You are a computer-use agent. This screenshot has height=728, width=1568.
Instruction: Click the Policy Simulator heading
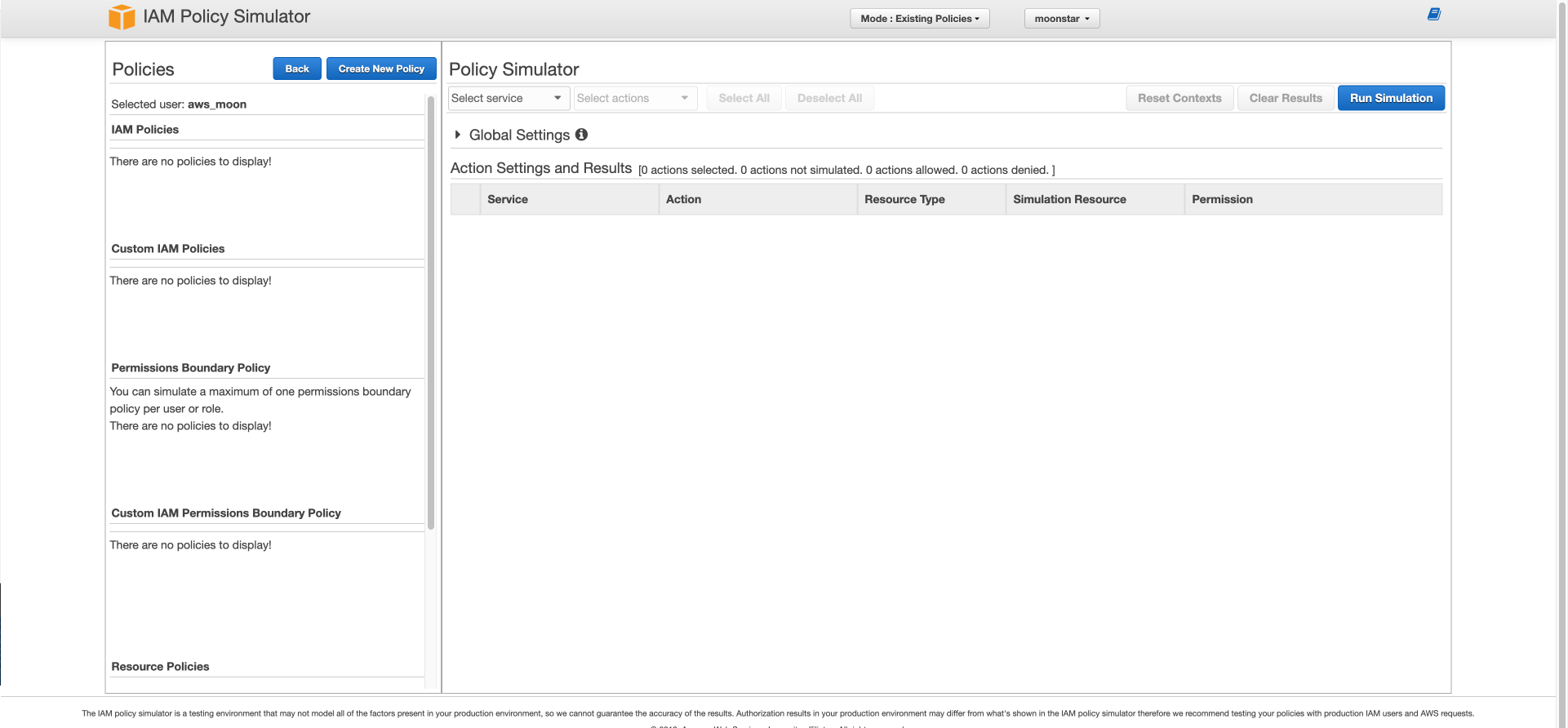point(514,69)
